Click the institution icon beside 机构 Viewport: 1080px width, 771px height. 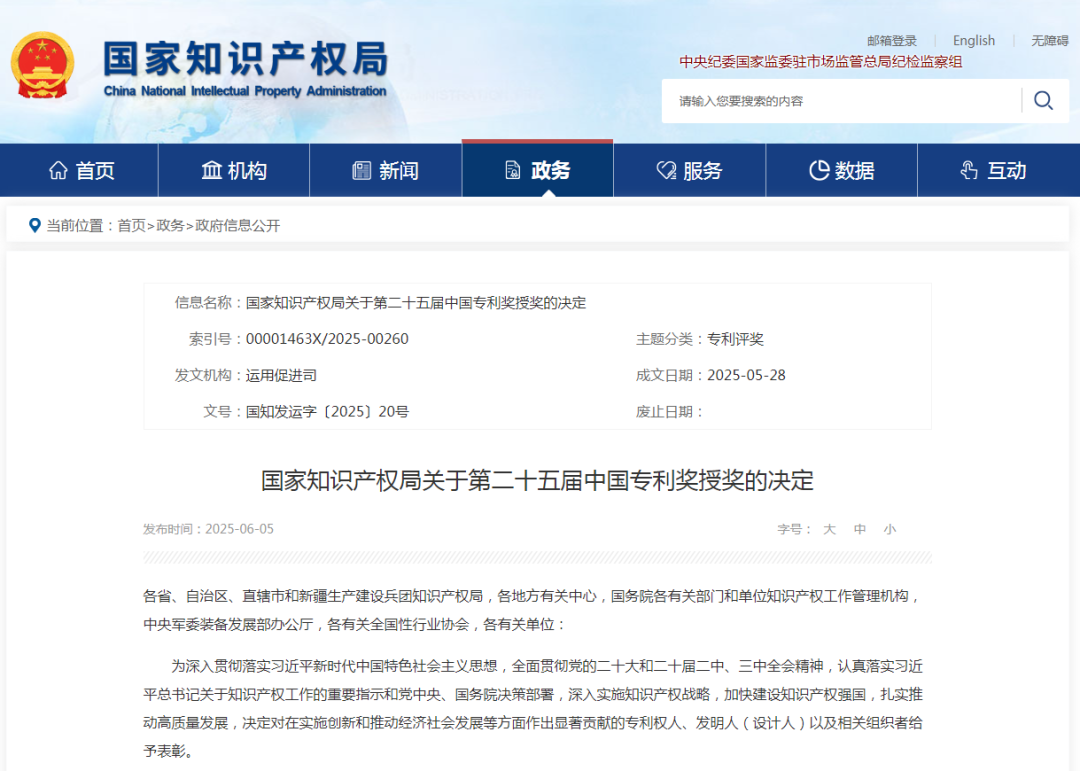click(x=211, y=171)
